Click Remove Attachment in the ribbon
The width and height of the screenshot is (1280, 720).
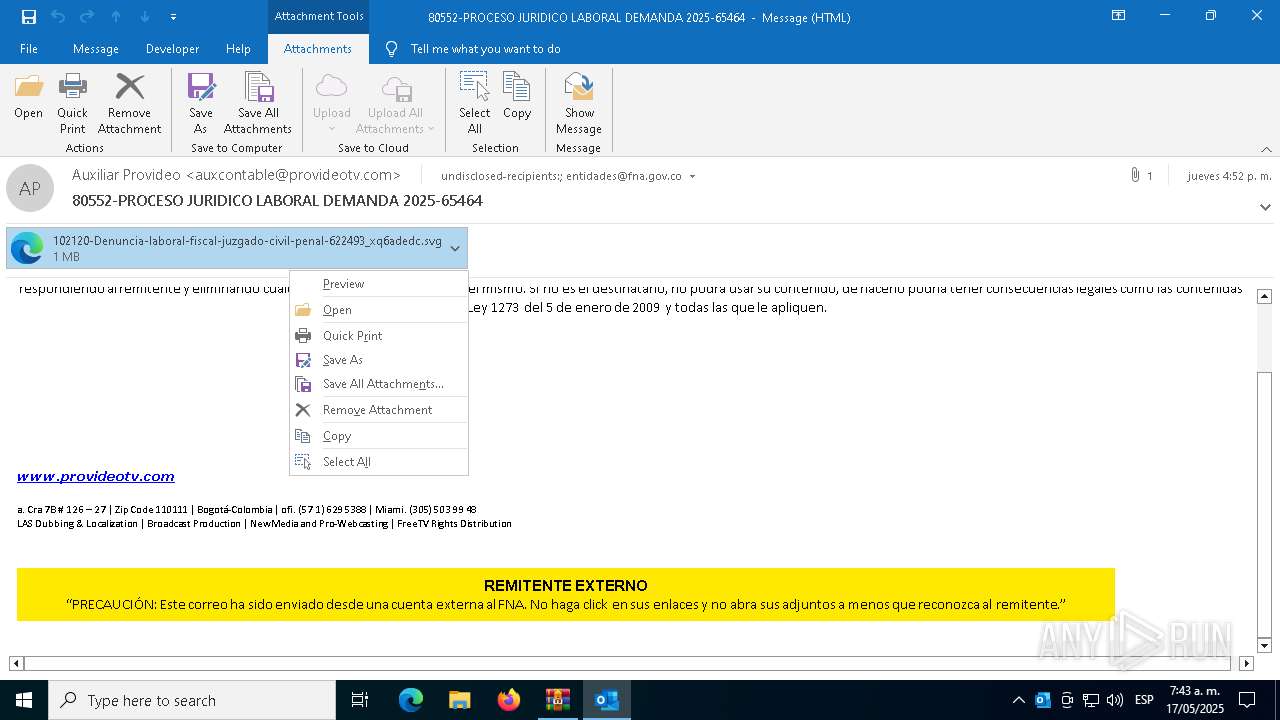coord(129,103)
